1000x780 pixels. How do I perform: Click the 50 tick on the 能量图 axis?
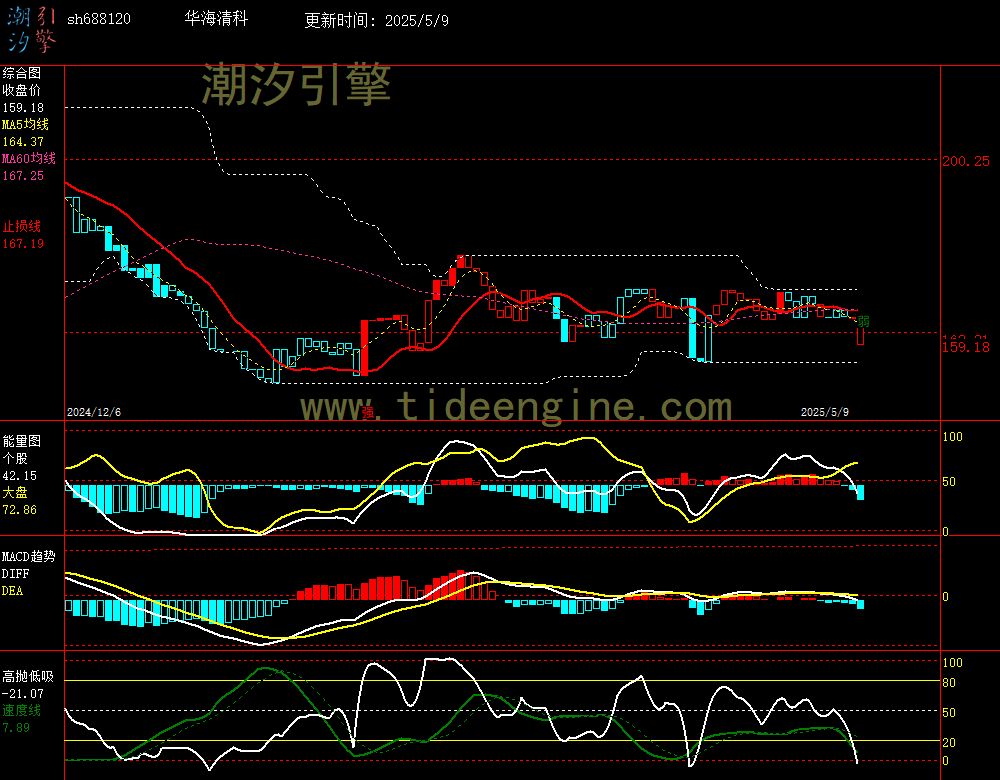coord(949,482)
